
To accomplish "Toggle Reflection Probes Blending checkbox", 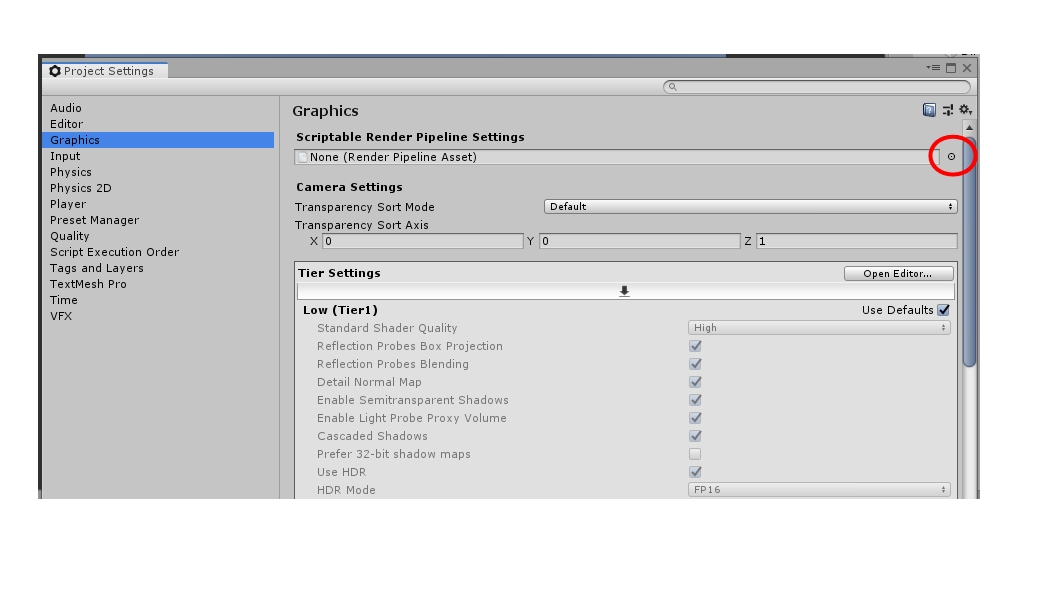I will point(695,364).
